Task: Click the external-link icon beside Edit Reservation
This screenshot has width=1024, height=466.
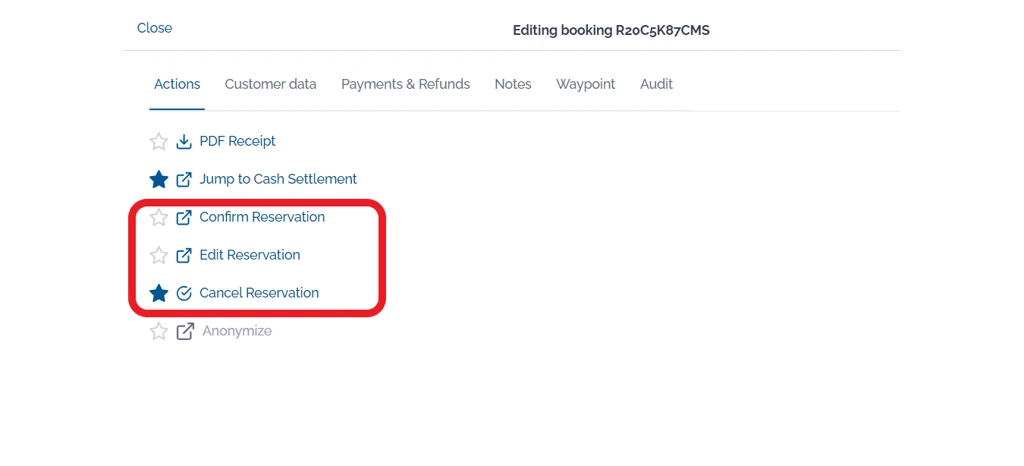Action: point(185,255)
